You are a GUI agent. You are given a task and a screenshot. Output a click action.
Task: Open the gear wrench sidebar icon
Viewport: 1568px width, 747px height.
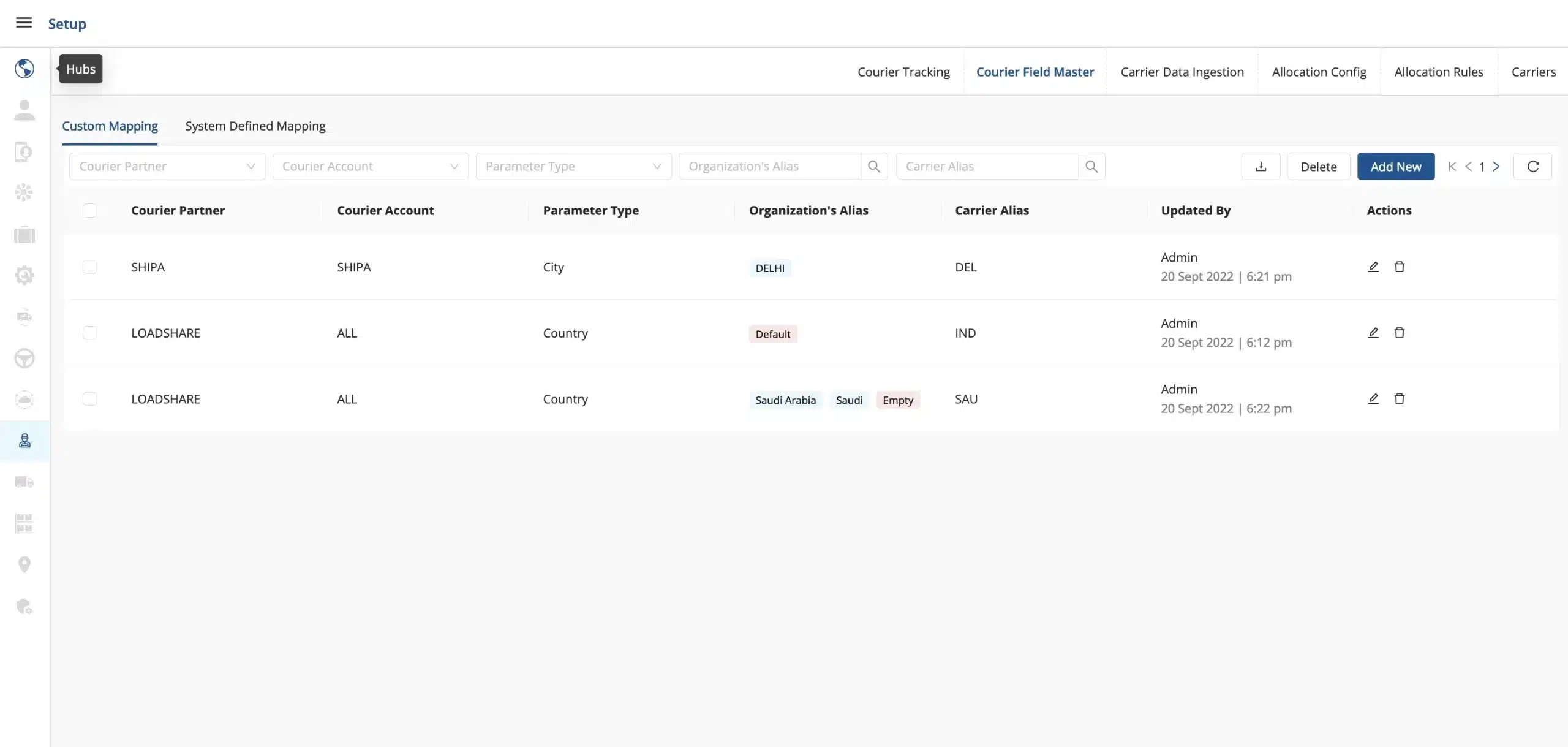tap(24, 275)
